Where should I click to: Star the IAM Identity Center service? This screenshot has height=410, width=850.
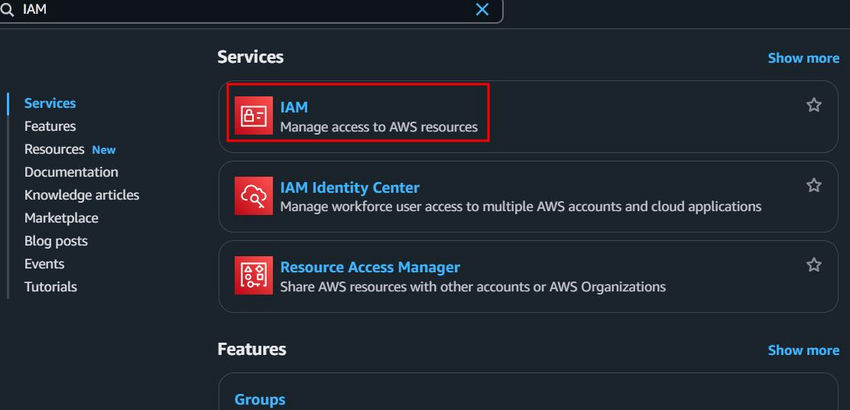814,185
